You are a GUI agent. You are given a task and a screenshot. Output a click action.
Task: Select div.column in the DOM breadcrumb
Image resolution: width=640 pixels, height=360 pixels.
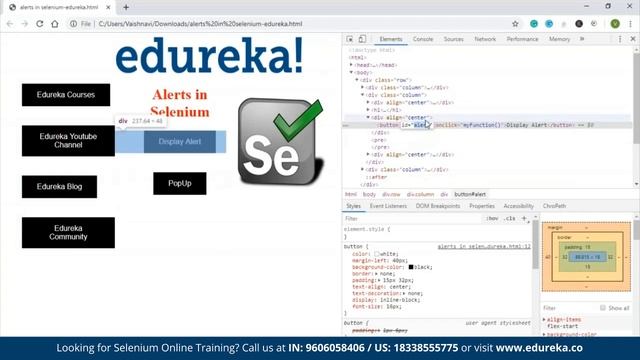pyautogui.click(x=420, y=194)
